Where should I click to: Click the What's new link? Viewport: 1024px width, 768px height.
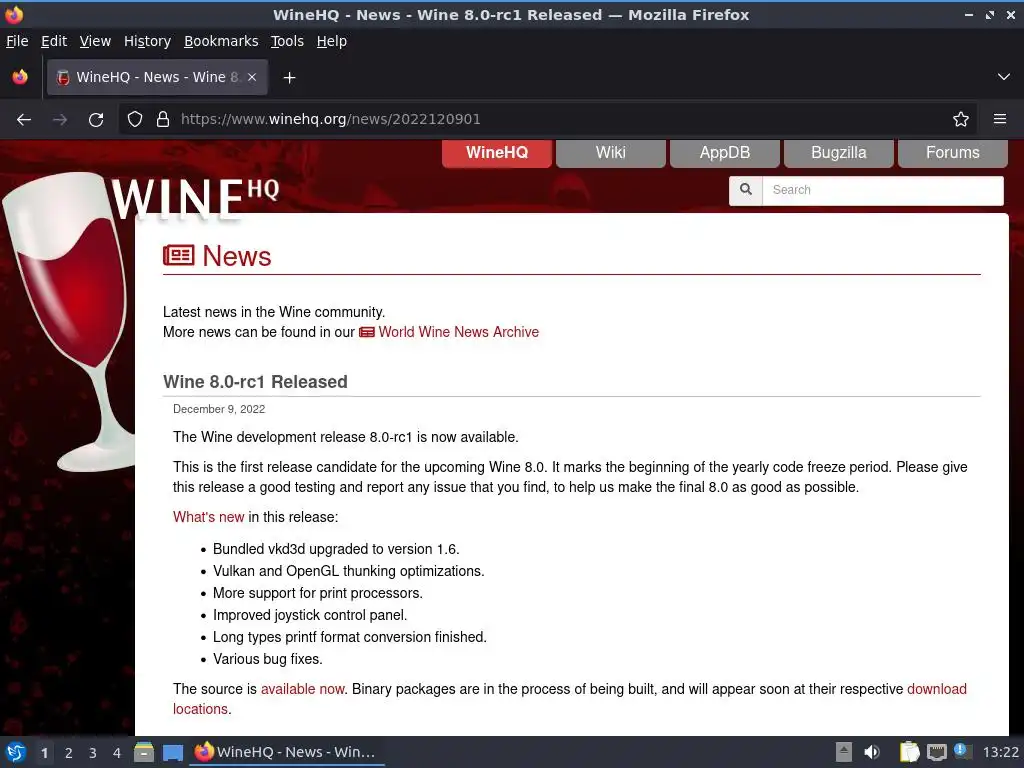point(208,517)
